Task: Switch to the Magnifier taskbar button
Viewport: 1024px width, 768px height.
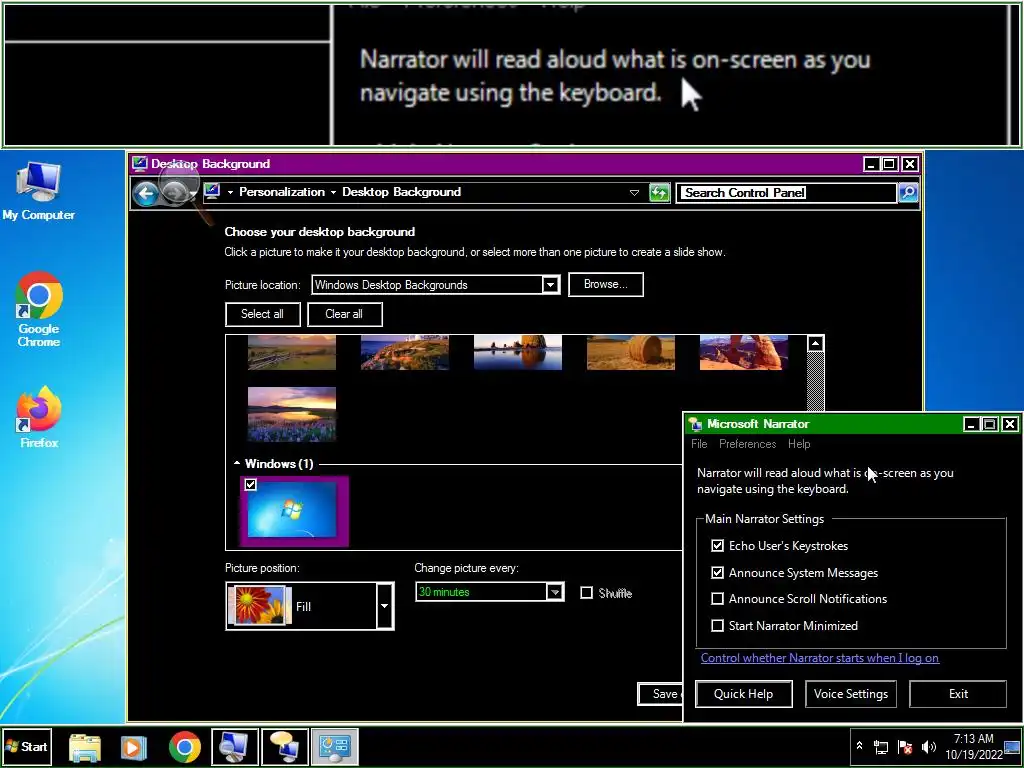Action: pos(235,746)
